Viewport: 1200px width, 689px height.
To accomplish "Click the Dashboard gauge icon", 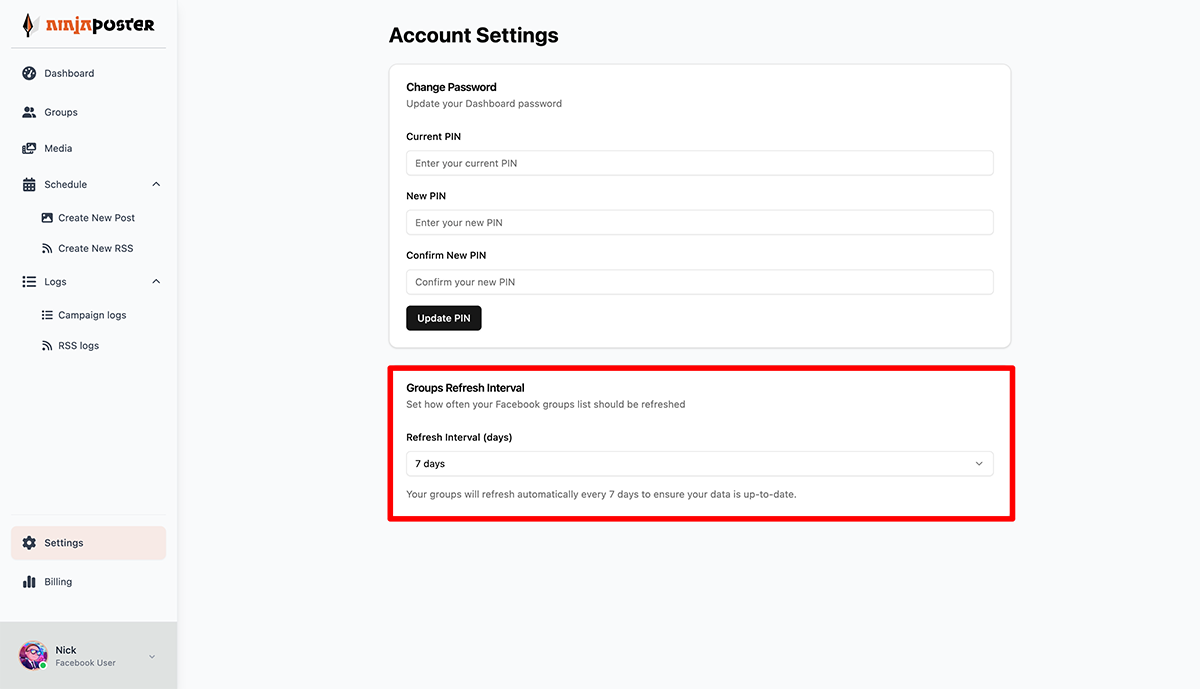I will pos(29,73).
